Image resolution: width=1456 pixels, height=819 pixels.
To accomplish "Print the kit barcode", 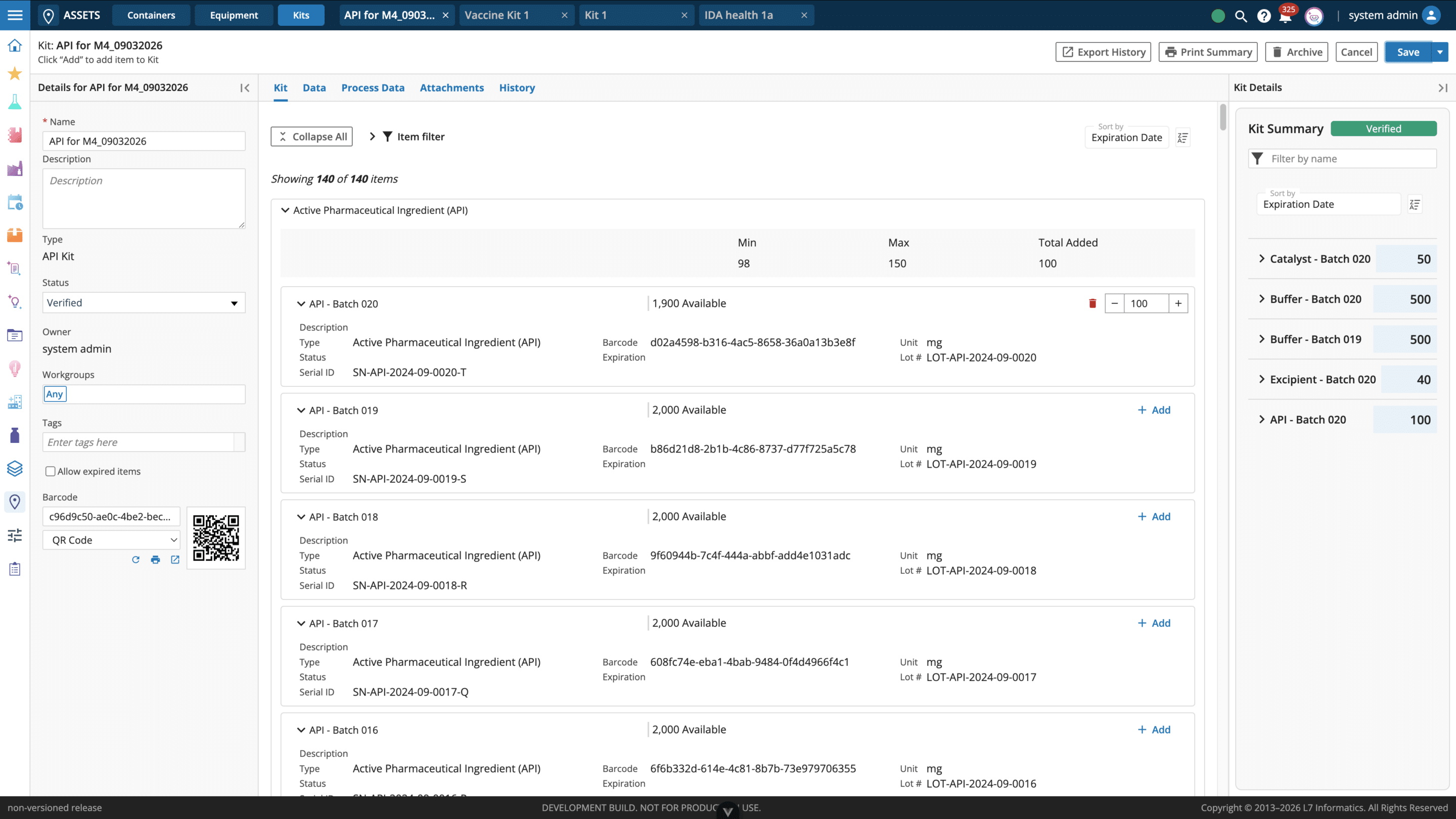I will click(x=155, y=560).
